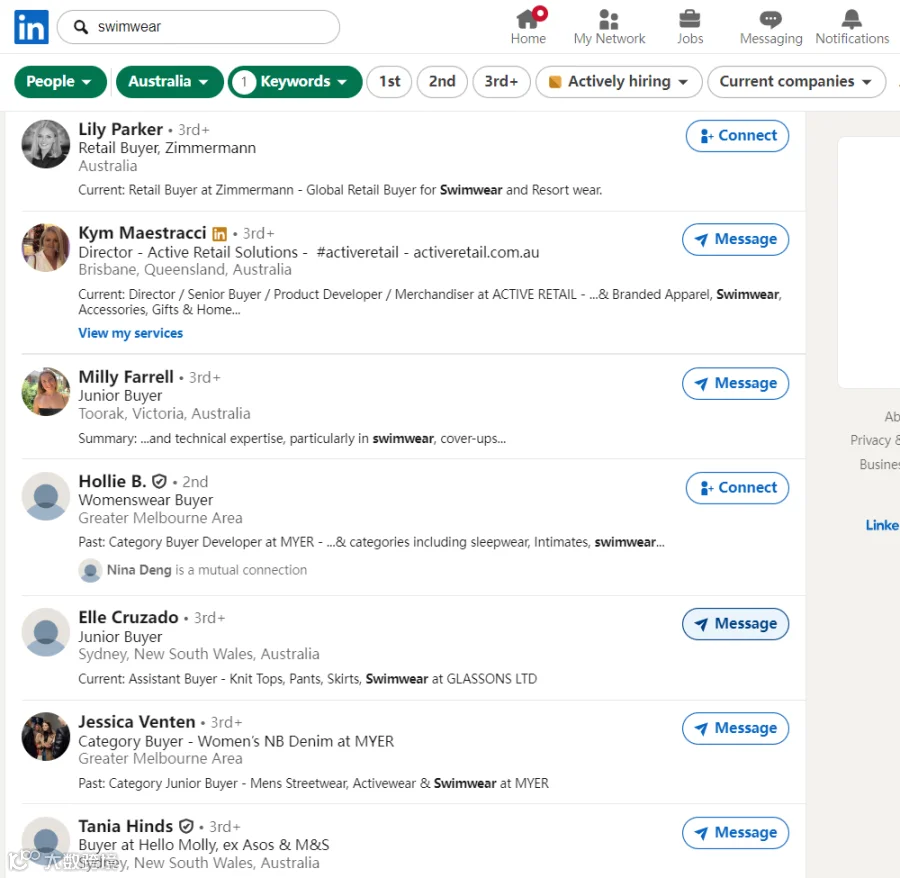This screenshot has width=900, height=878.
Task: Message Tania Hinds
Action: (x=735, y=833)
